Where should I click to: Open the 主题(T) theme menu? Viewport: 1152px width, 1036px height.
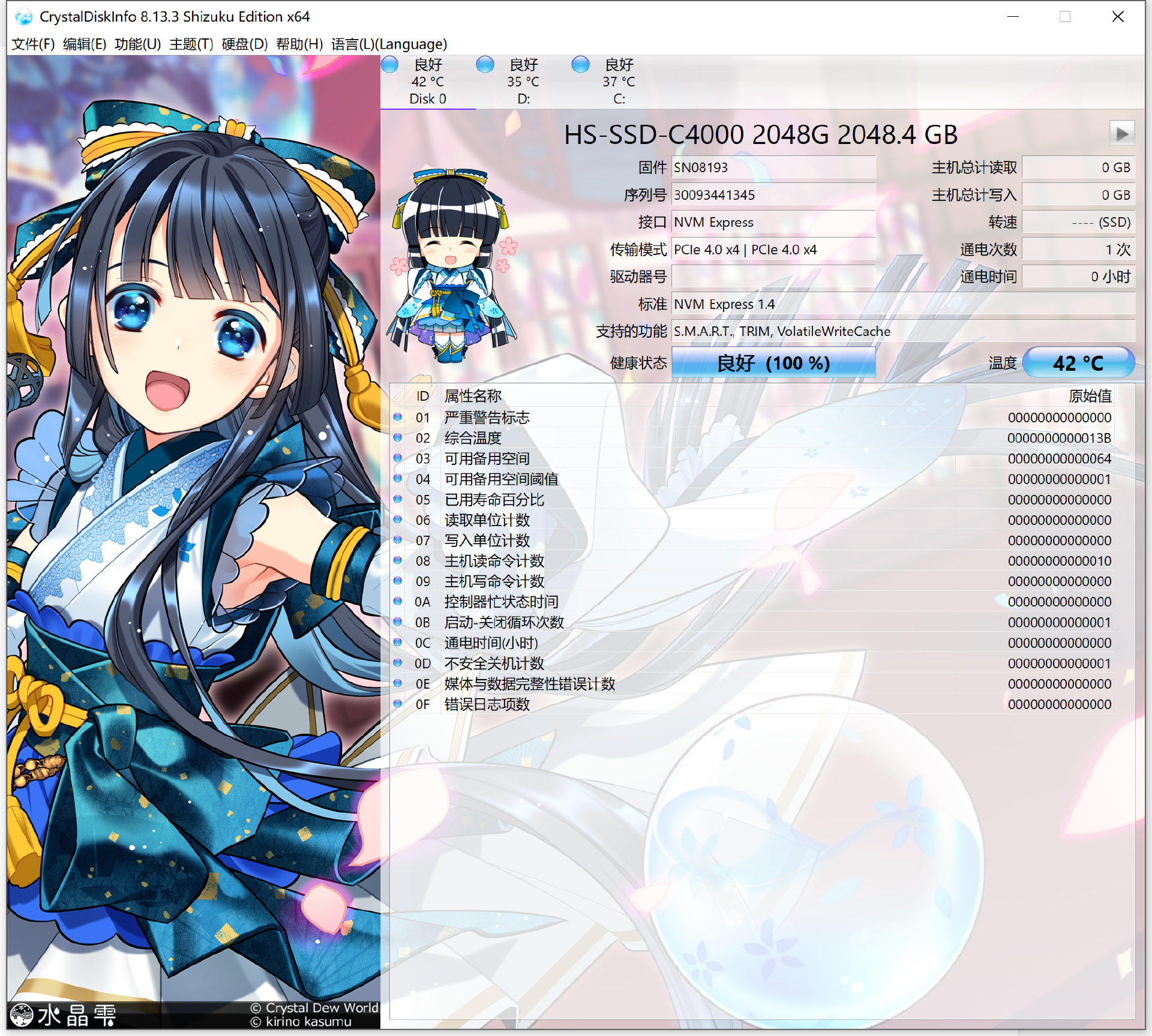pyautogui.click(x=191, y=44)
